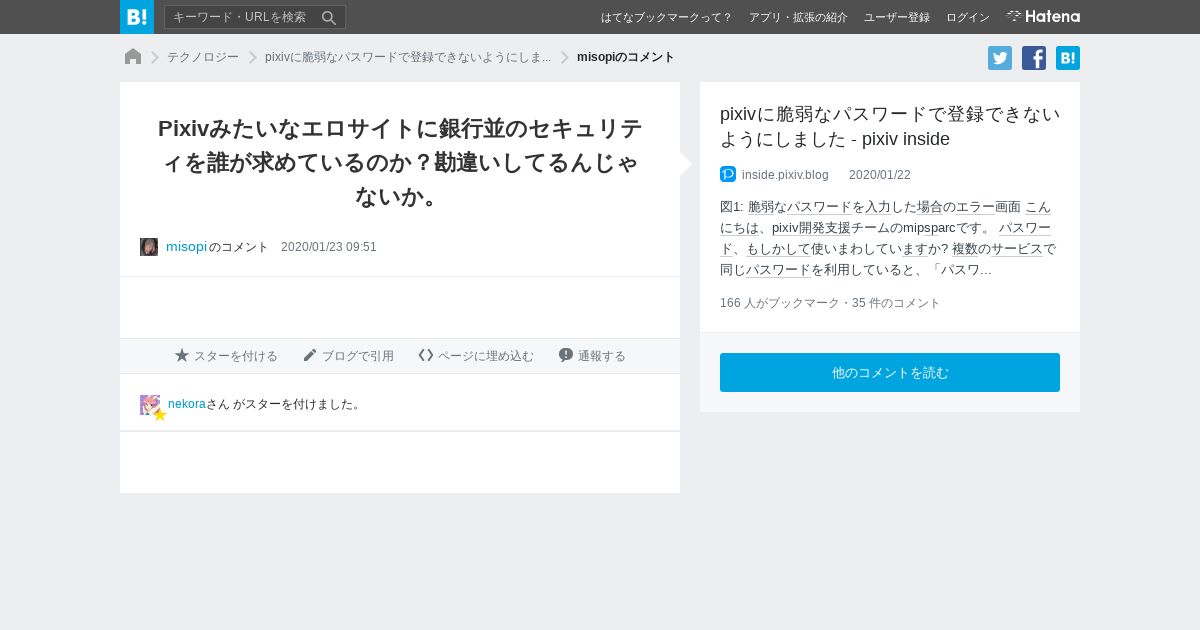The image size is (1200, 630).
Task: Click スターを付ける star button
Action: pyautogui.click(x=227, y=356)
